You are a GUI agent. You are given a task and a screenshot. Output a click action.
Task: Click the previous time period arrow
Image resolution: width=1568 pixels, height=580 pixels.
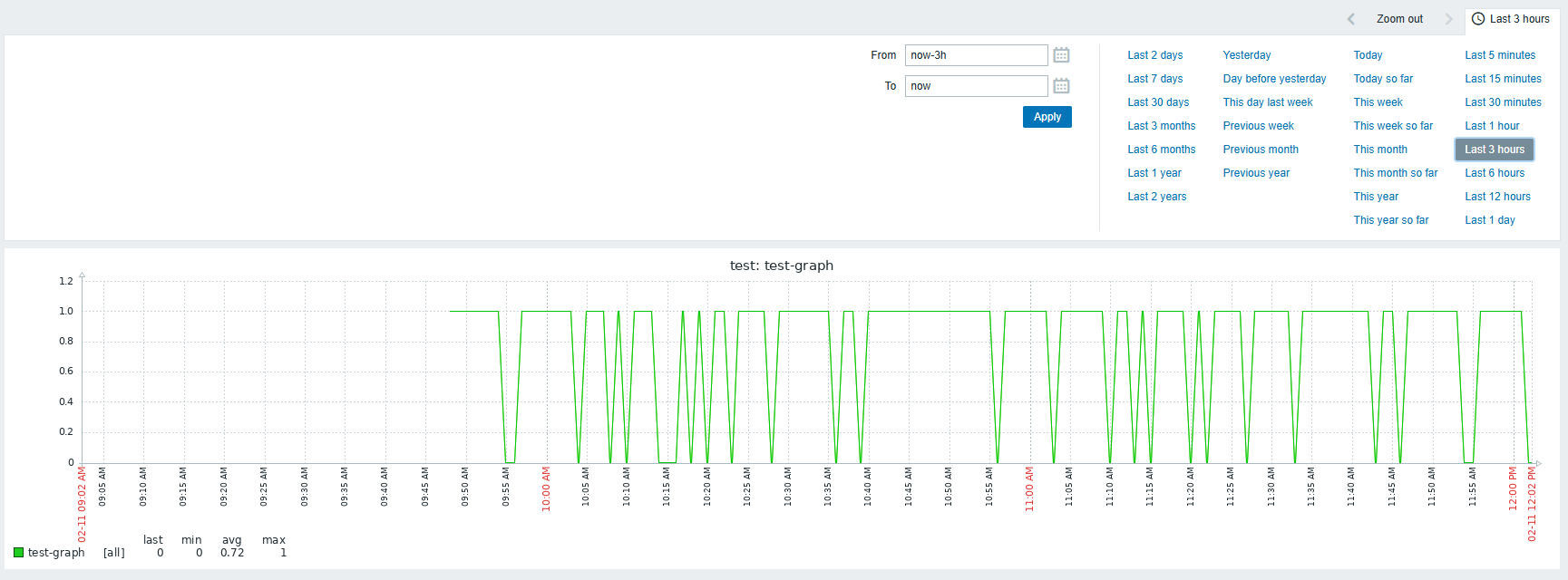(x=1350, y=19)
